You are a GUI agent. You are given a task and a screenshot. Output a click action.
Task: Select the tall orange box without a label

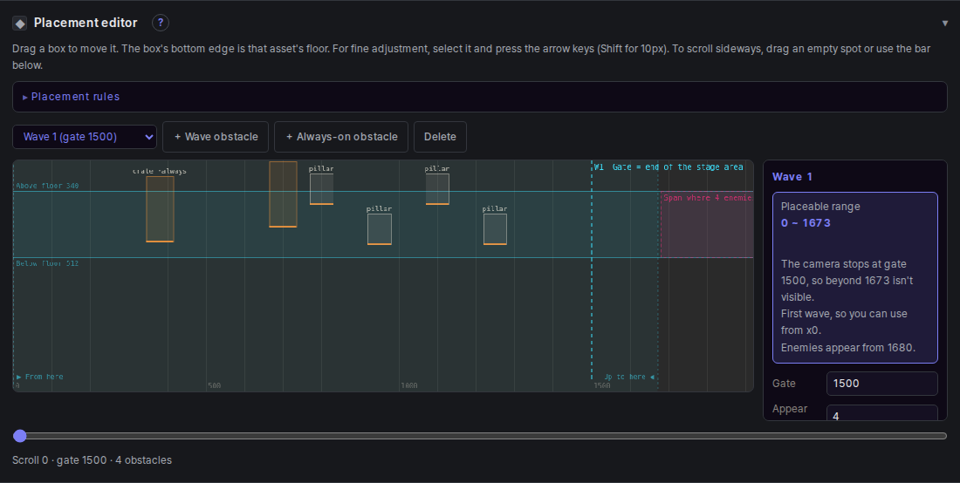click(283, 194)
